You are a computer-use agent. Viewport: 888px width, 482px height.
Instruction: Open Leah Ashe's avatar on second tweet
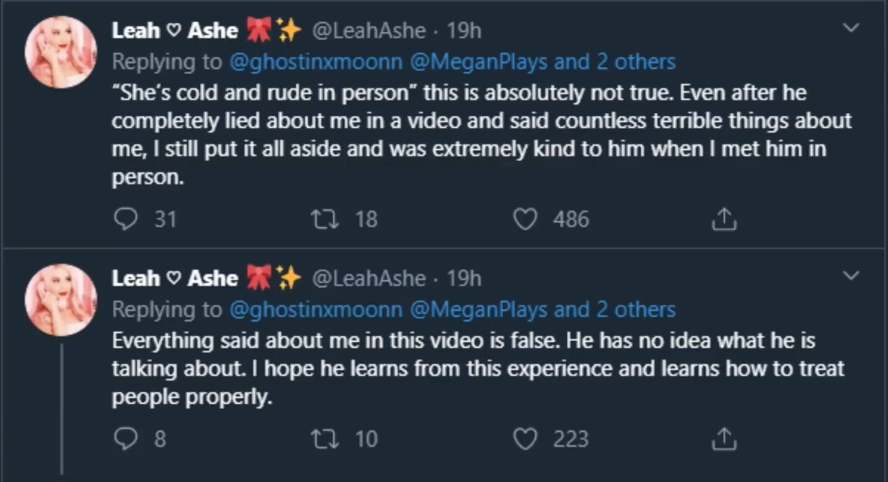coord(61,300)
